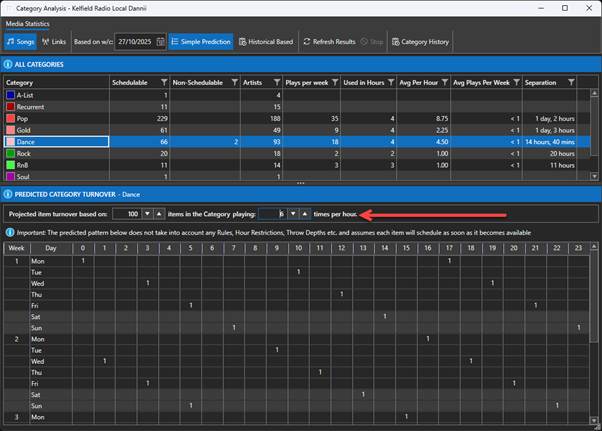Click the Week column header

click(x=16, y=248)
